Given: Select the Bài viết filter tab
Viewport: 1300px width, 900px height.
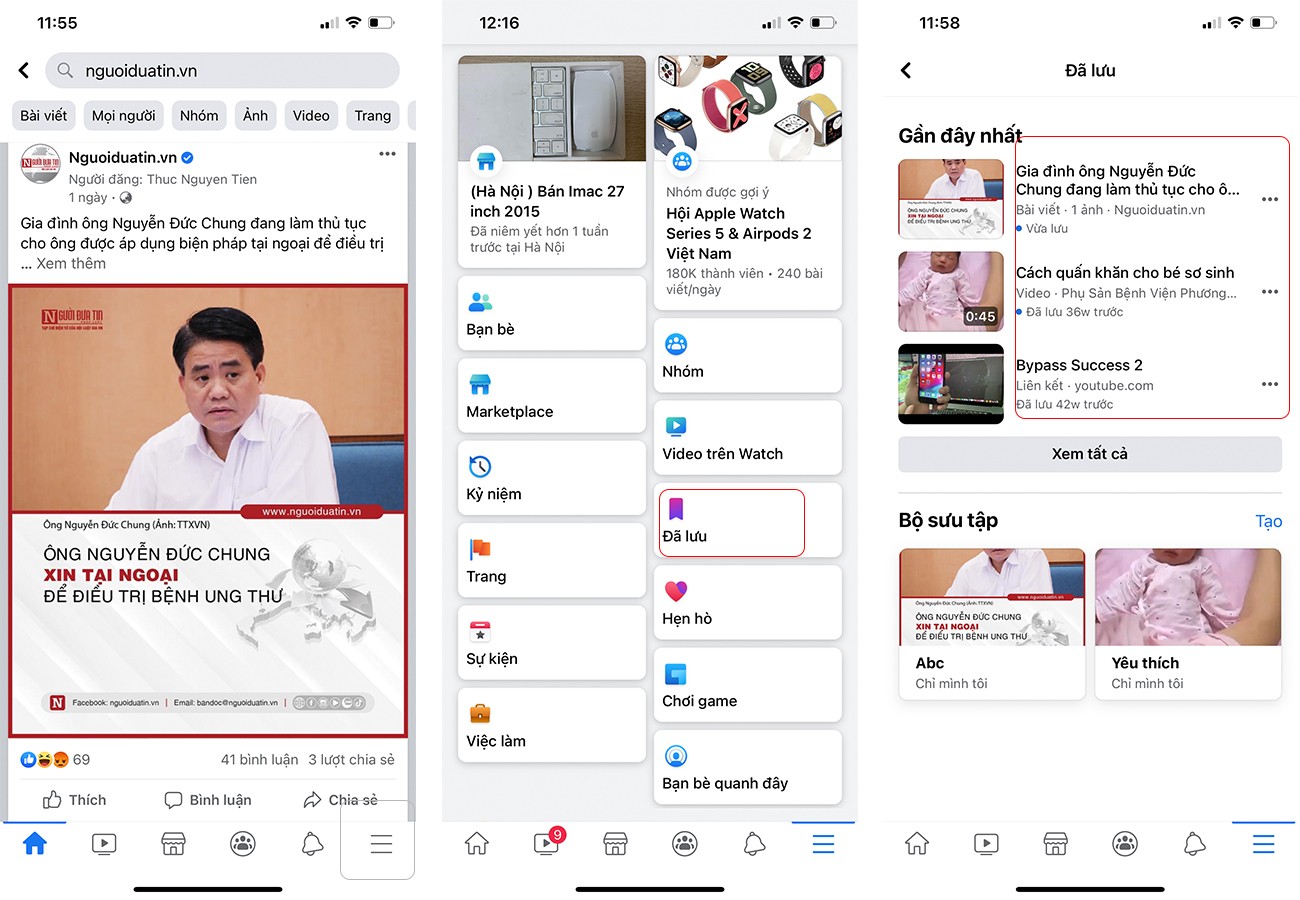Looking at the screenshot, I should [x=44, y=115].
